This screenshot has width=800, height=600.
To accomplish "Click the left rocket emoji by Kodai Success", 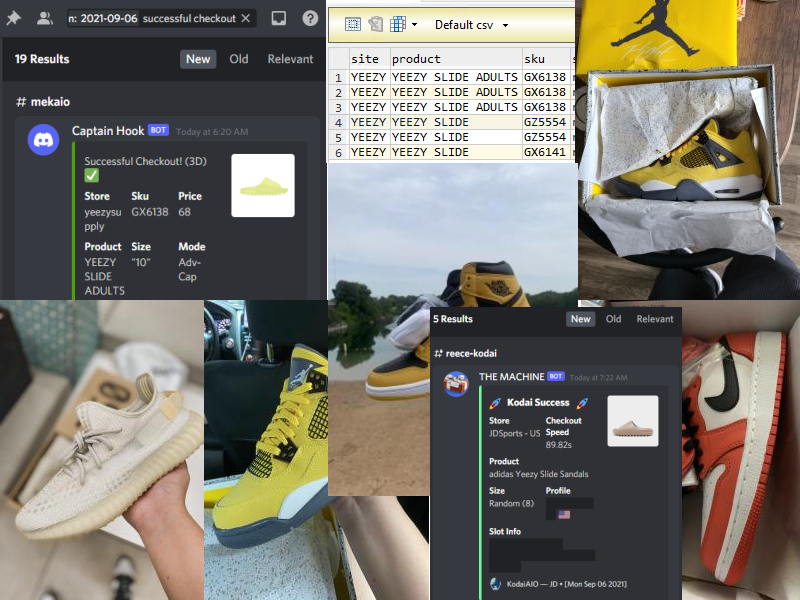I will [495, 403].
